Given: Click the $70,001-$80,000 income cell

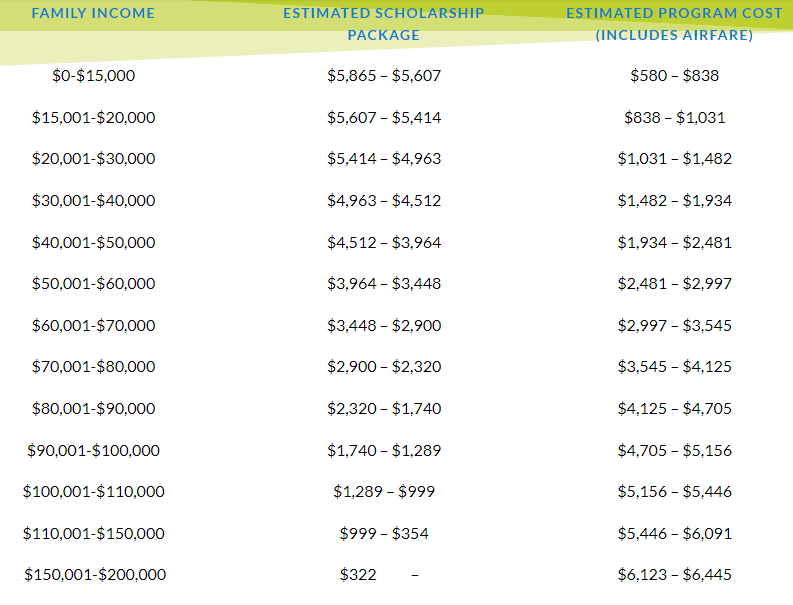Looking at the screenshot, I should click(94, 366).
